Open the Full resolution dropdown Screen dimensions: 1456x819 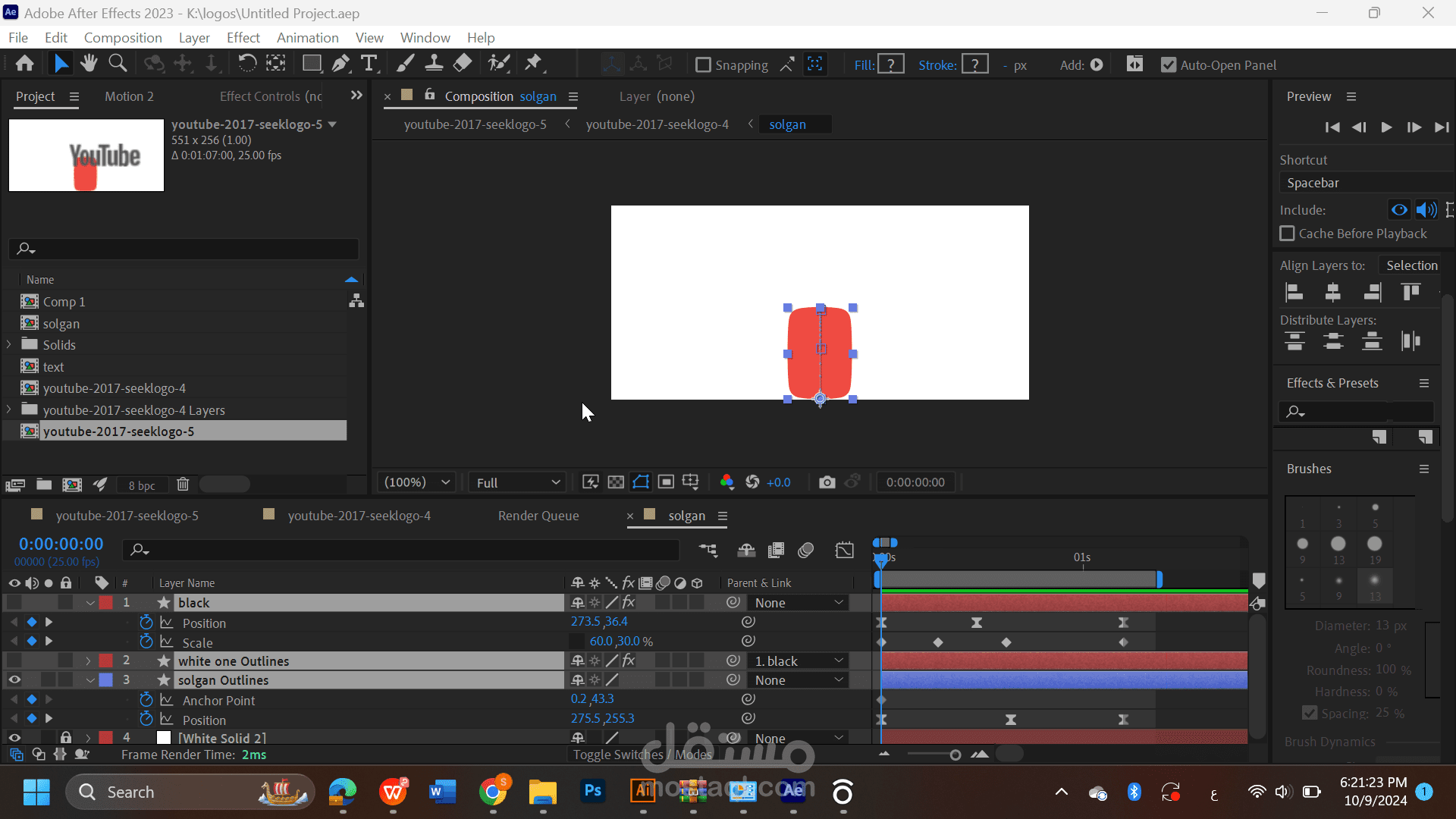518,482
